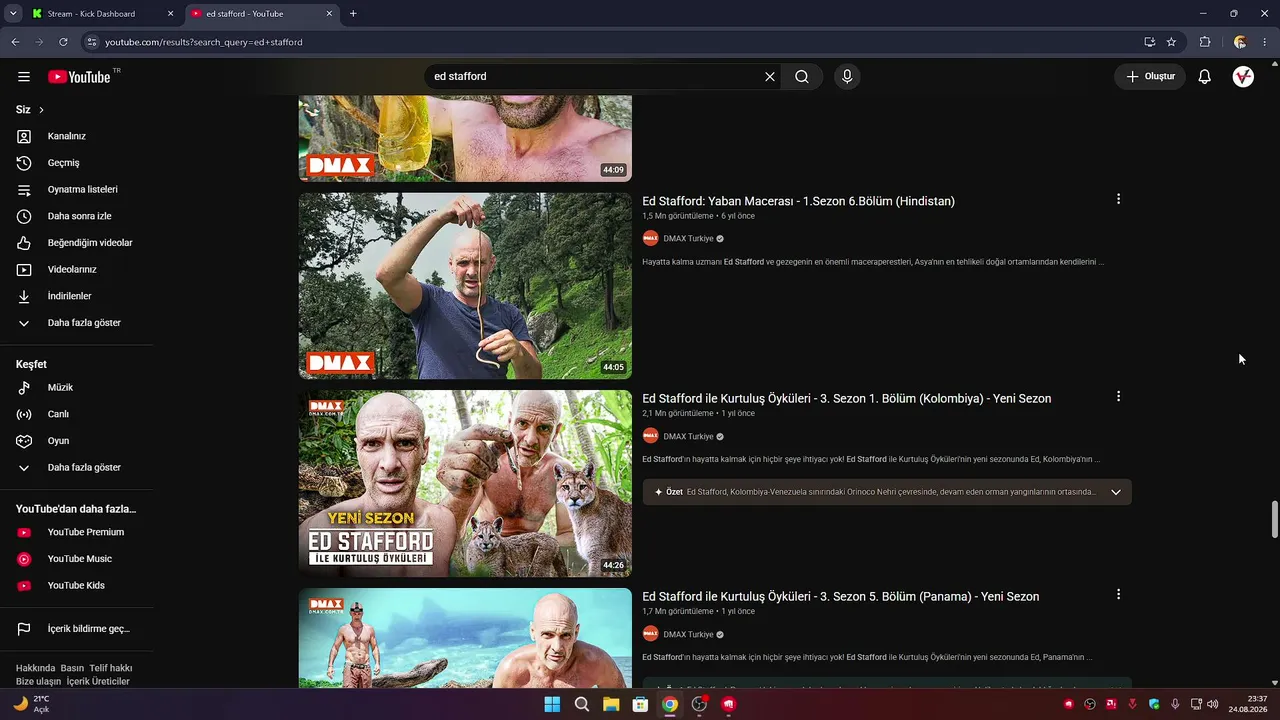Expand the Özet summary for the Kolombiya video
1280x720 pixels.
[x=1116, y=492]
